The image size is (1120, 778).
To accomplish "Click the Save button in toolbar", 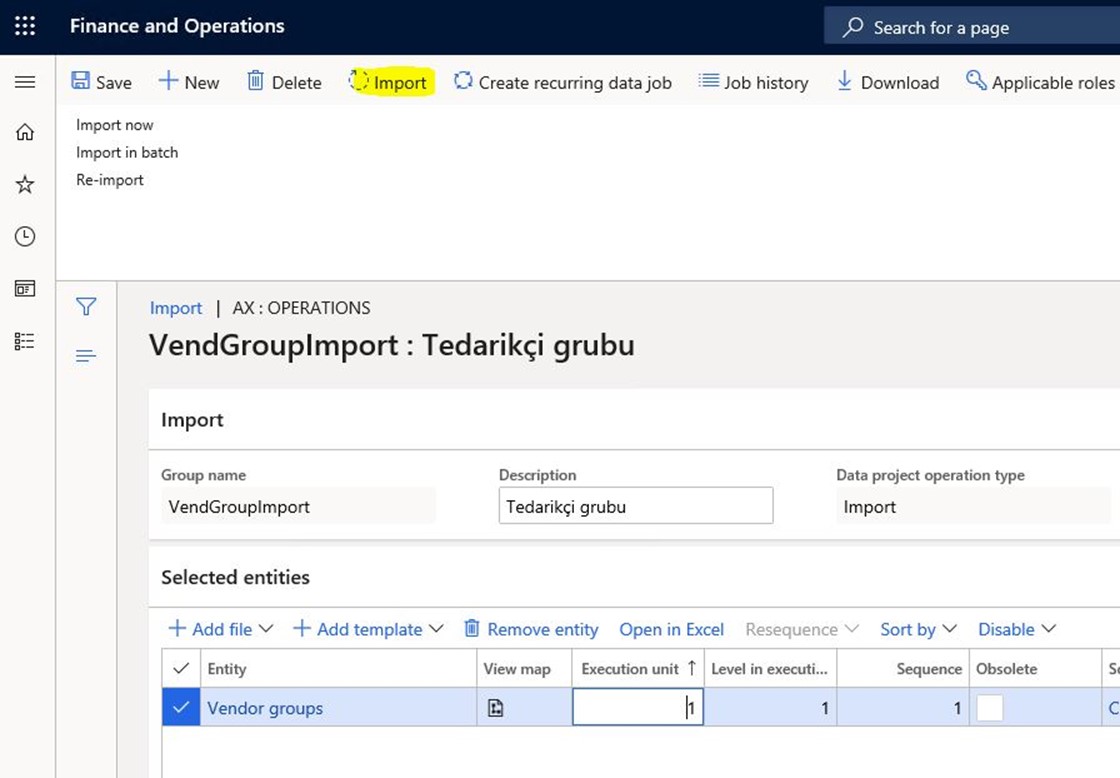I will tap(102, 82).
